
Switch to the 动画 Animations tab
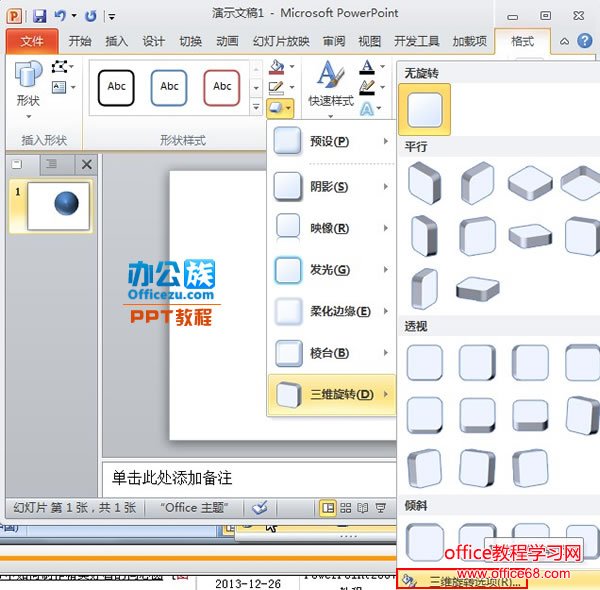(x=227, y=41)
